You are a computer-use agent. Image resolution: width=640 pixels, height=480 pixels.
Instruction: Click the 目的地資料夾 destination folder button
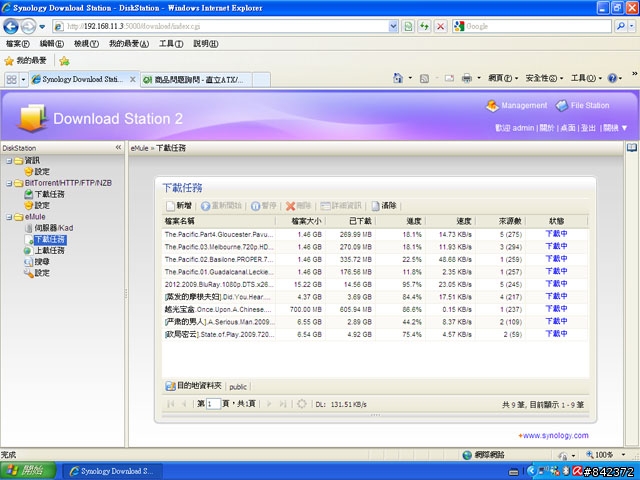click(193, 386)
